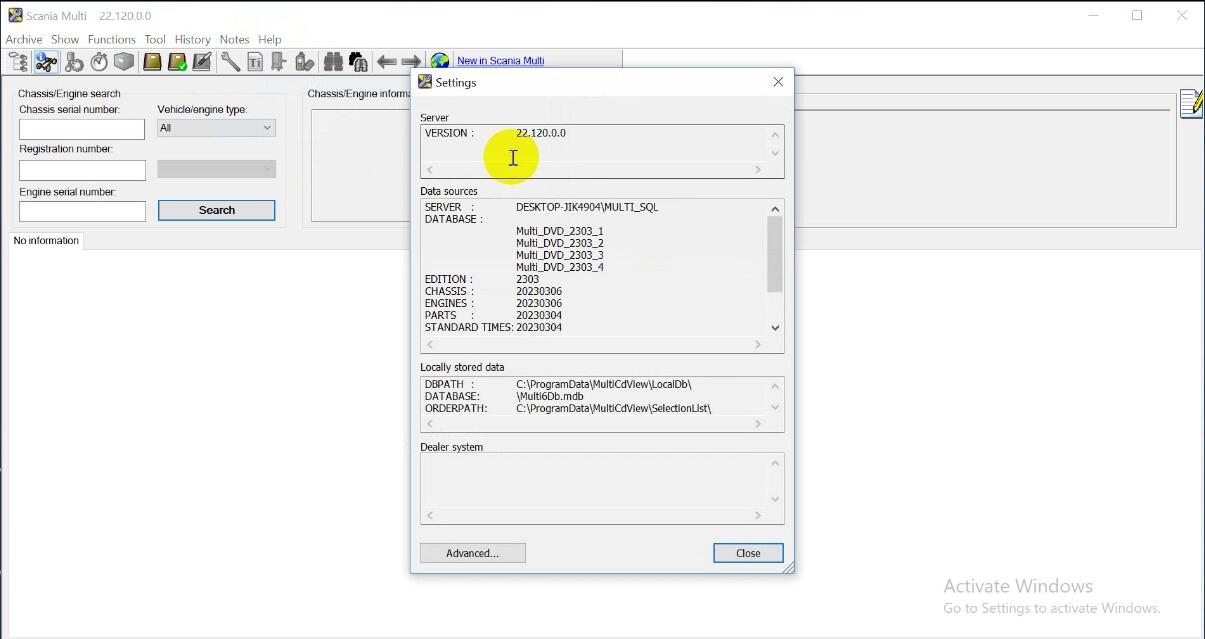The height and width of the screenshot is (639, 1205).
Task: Click the DESKTOP-JIK4904\MULTI_SQL server text
Action: coord(587,207)
